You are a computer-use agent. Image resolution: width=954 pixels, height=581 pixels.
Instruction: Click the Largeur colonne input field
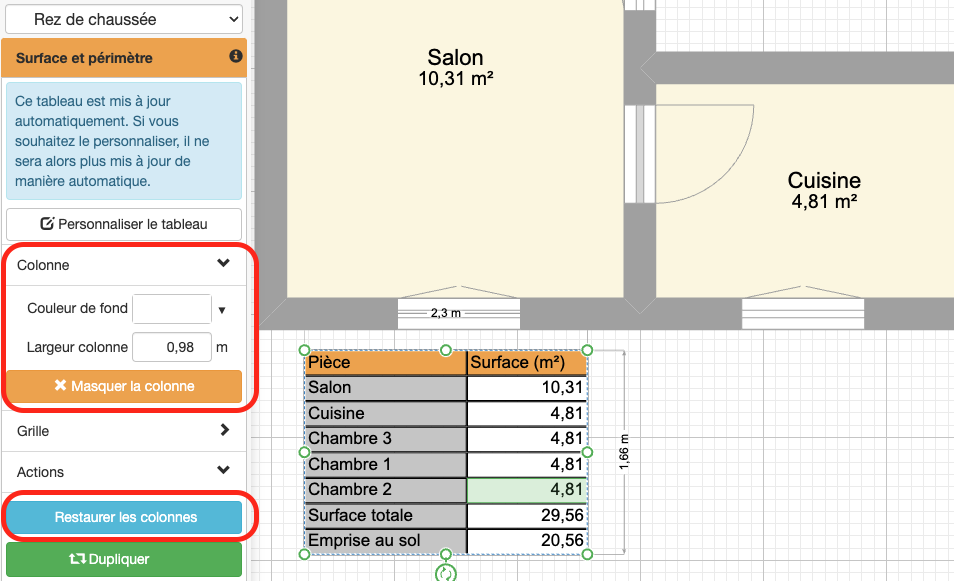[x=172, y=347]
